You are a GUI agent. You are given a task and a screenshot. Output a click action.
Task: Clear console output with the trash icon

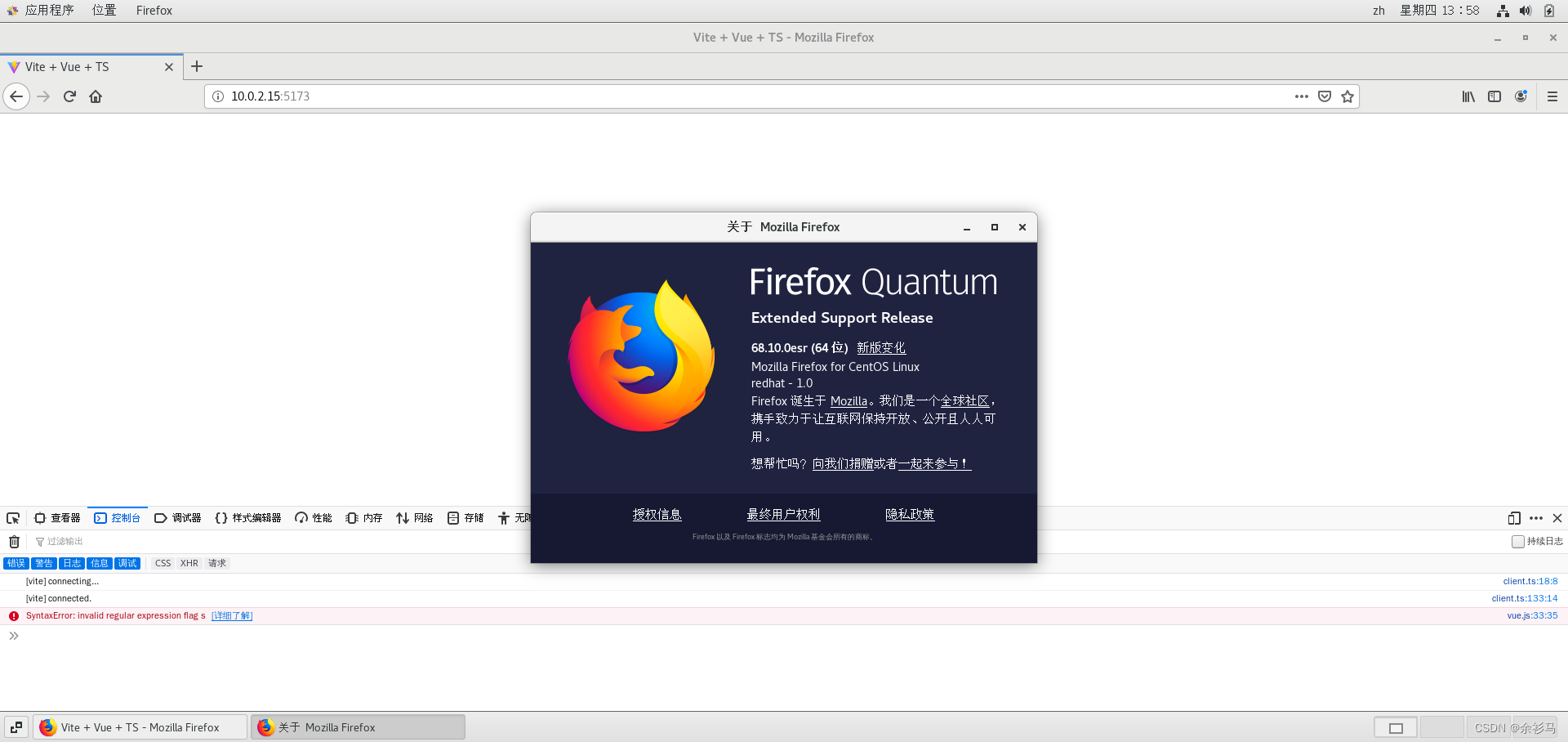(14, 542)
